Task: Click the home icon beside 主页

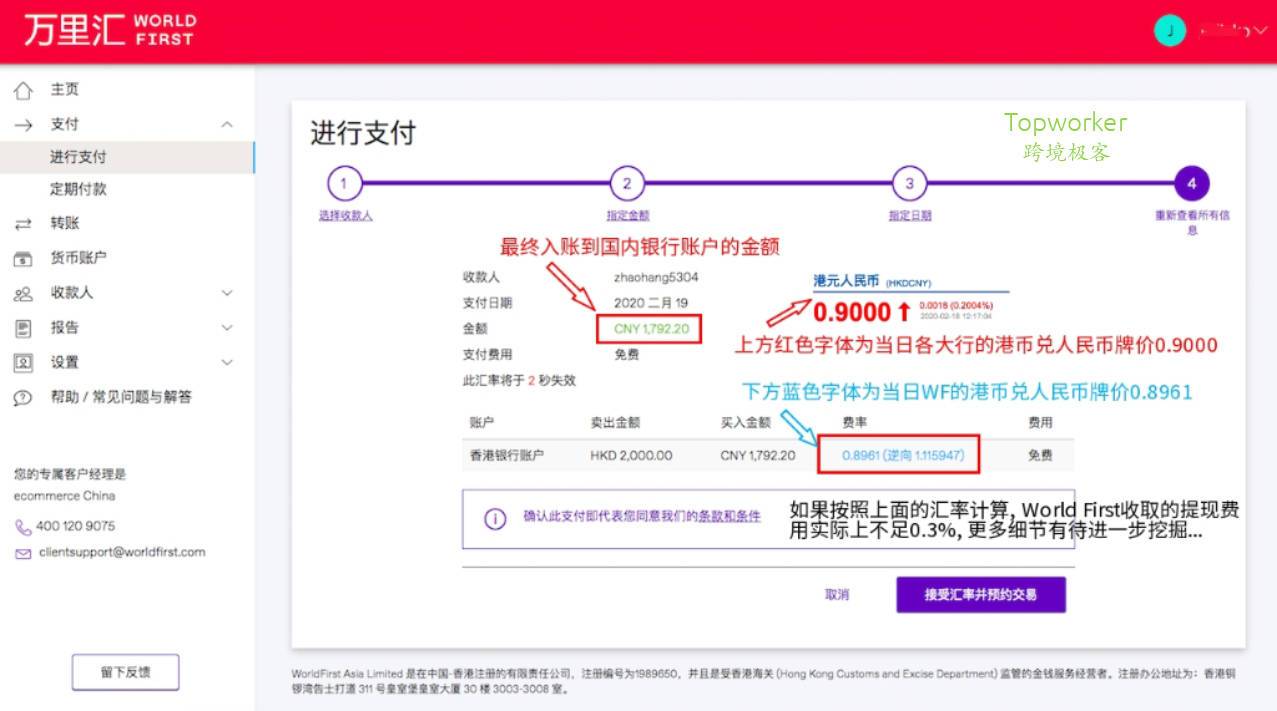Action: pos(23,90)
